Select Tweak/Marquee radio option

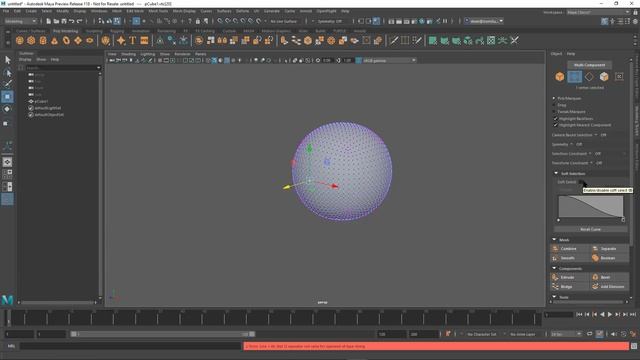tap(554, 111)
